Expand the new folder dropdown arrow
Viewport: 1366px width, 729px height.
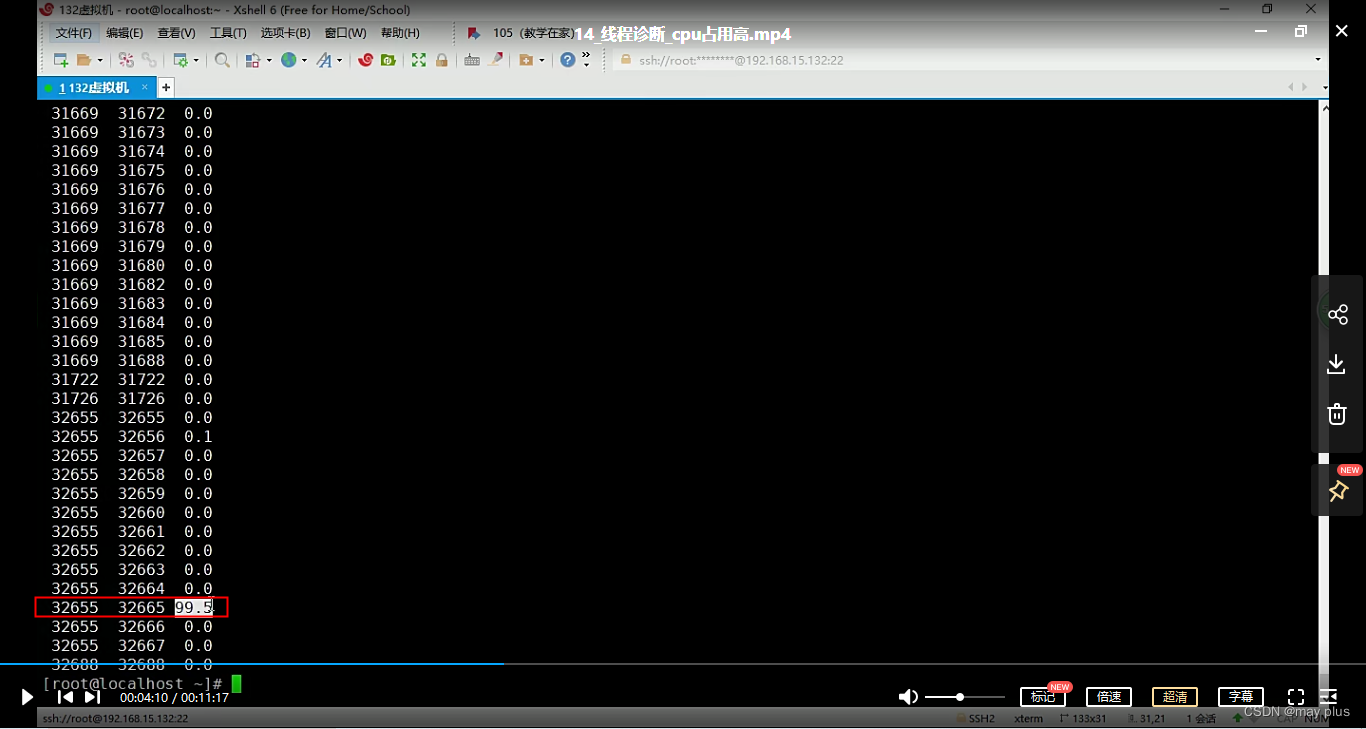(542, 60)
